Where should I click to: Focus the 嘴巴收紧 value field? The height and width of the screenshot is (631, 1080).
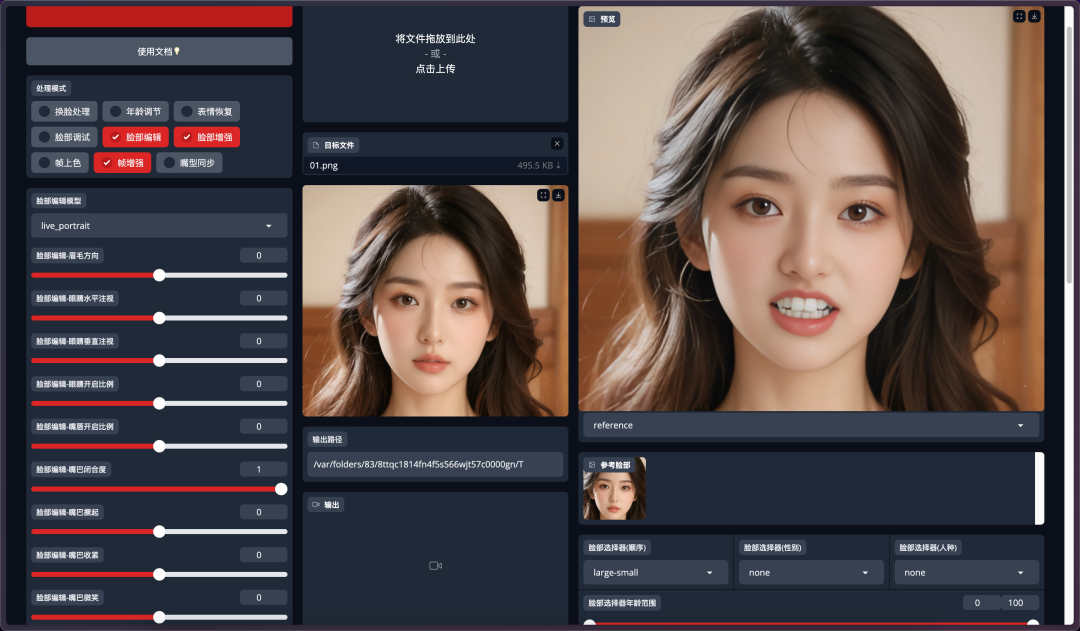(263, 555)
